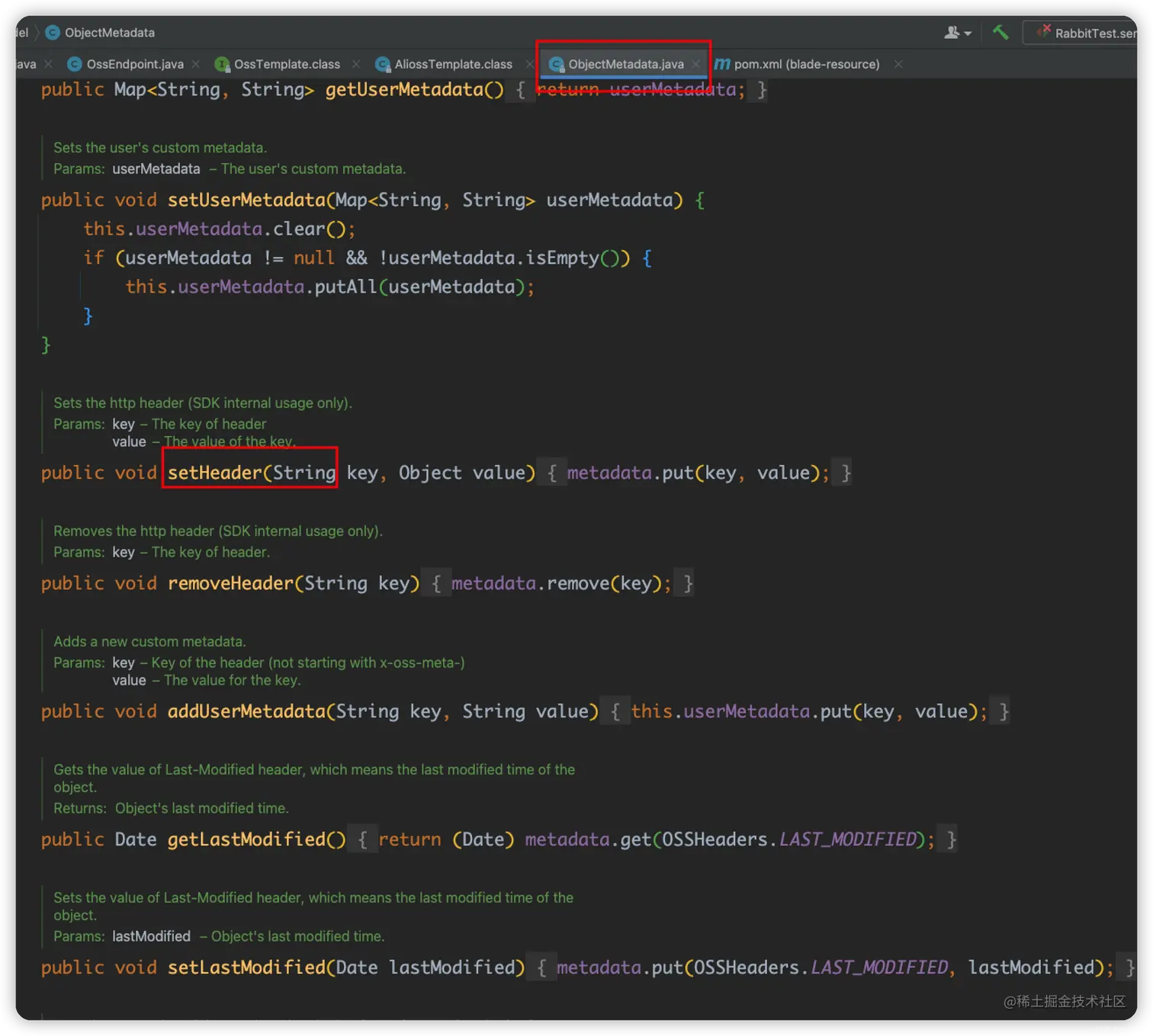Close the OssEndpoint.java tab
1153x1036 pixels.
[x=196, y=64]
